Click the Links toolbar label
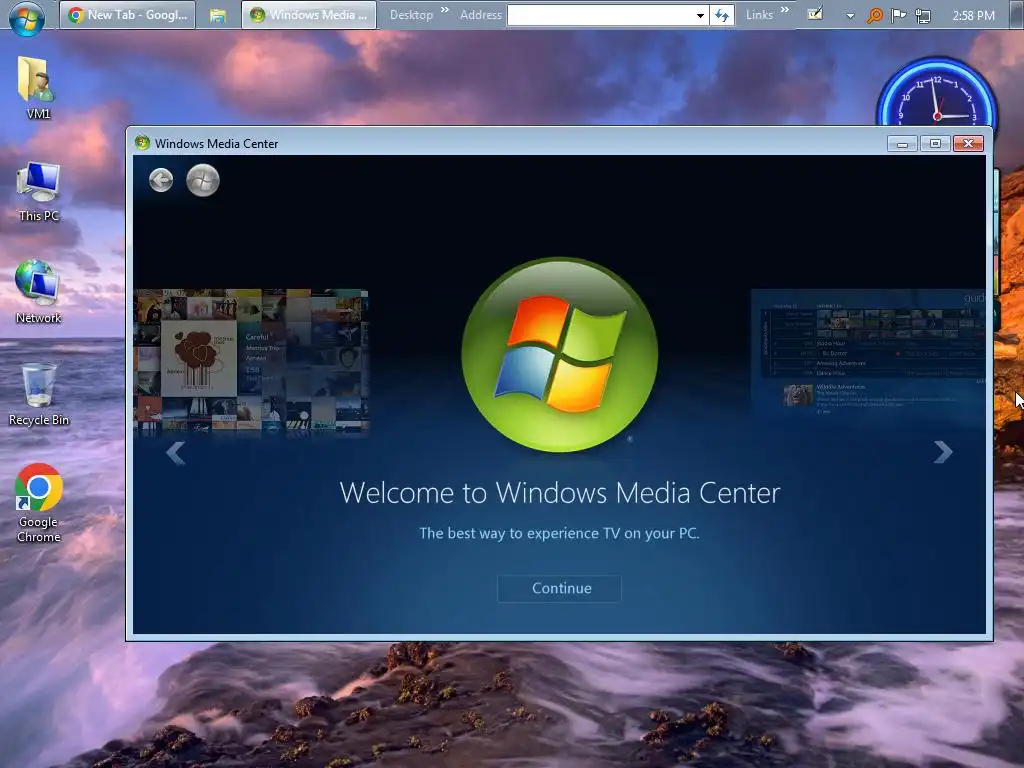 point(759,14)
